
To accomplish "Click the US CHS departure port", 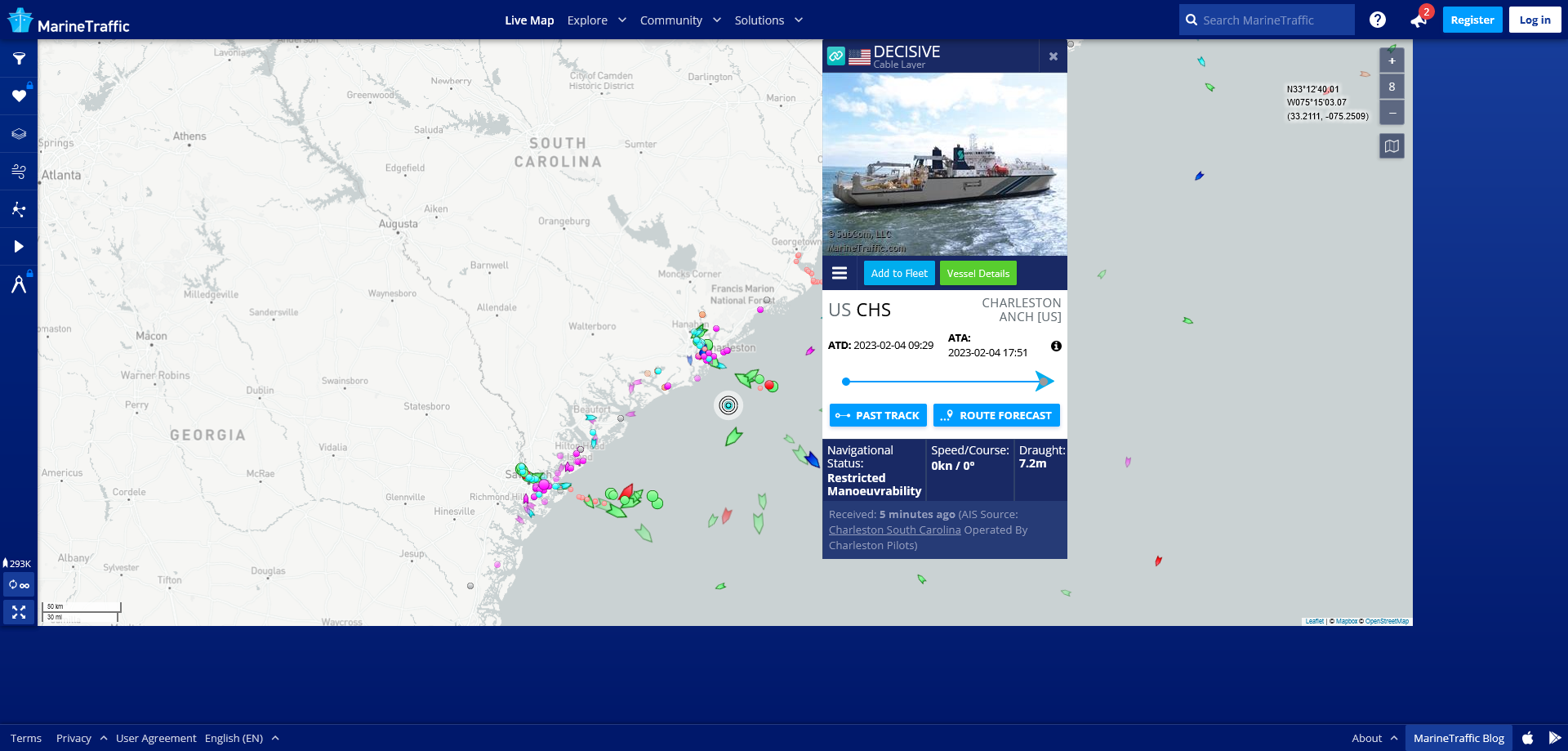I will pos(859,310).
